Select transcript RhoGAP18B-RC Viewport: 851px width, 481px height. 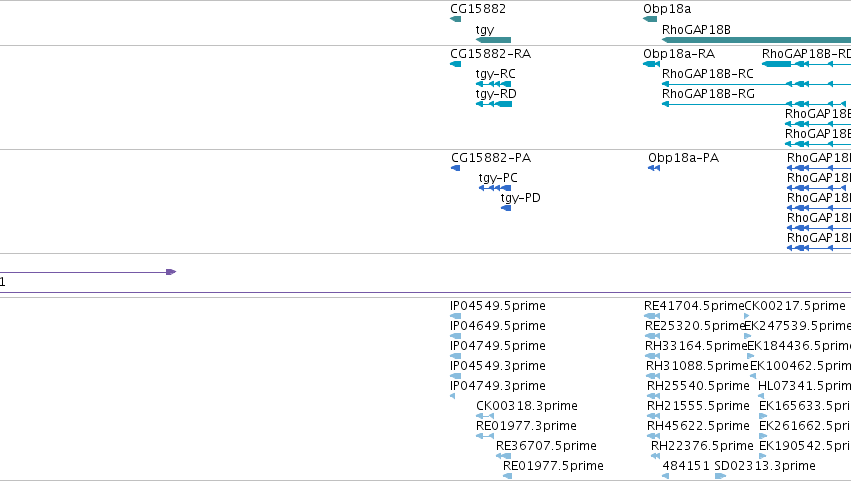click(x=708, y=74)
